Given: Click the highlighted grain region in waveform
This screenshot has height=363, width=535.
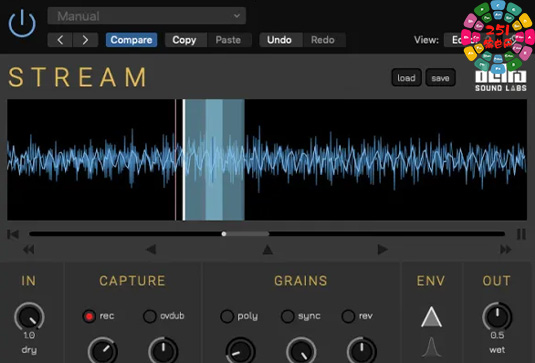Looking at the screenshot, I should 215,160.
